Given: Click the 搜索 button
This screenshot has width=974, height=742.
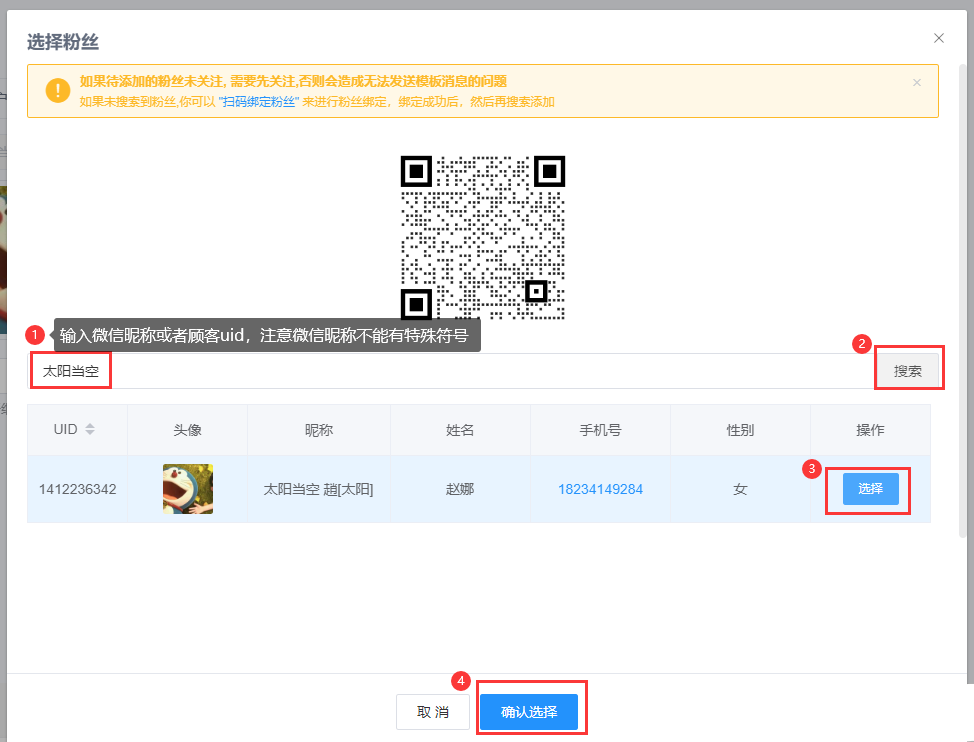Looking at the screenshot, I should [x=908, y=371].
